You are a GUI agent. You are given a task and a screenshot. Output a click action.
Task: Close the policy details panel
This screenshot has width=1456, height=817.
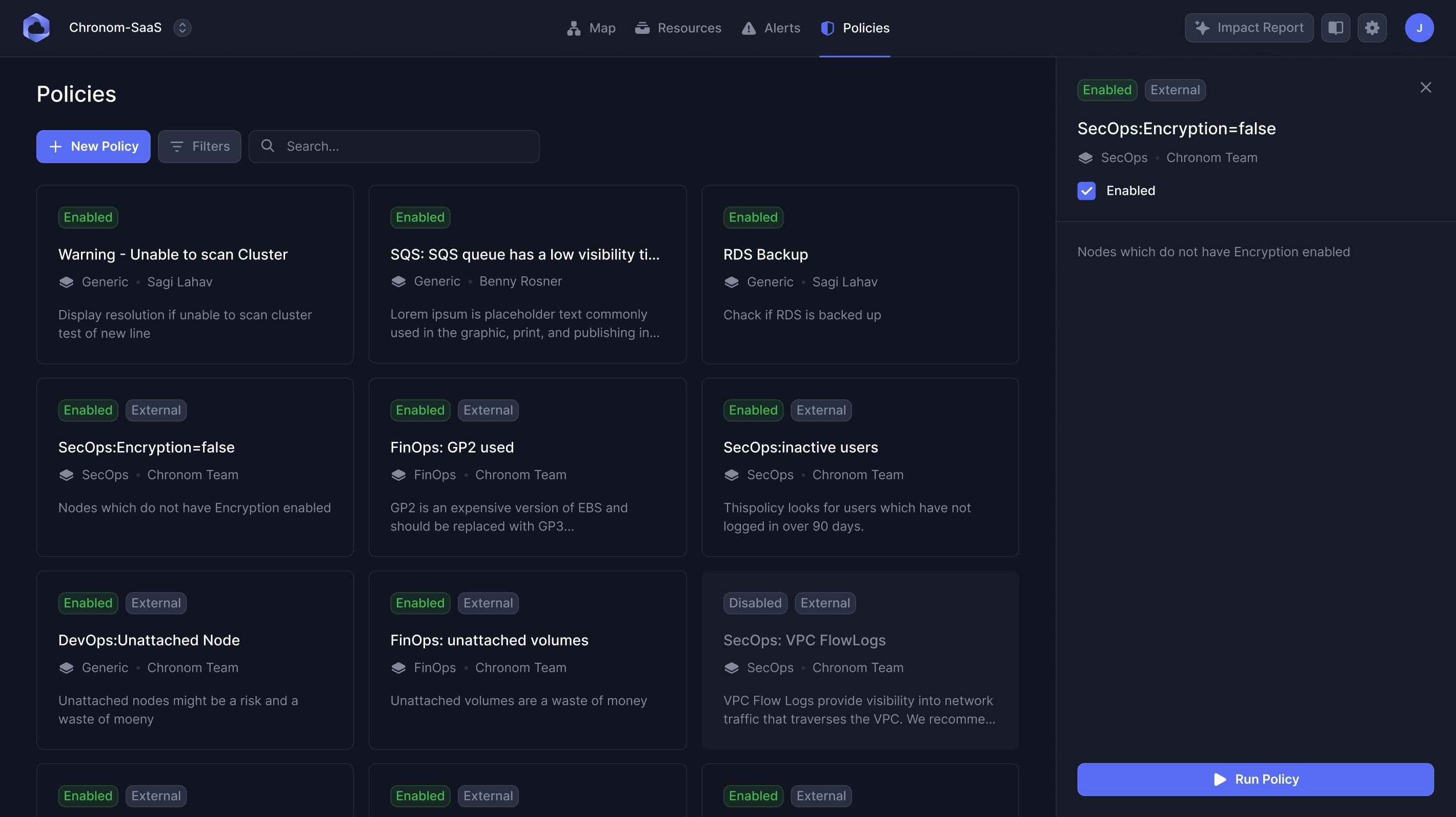(1425, 88)
